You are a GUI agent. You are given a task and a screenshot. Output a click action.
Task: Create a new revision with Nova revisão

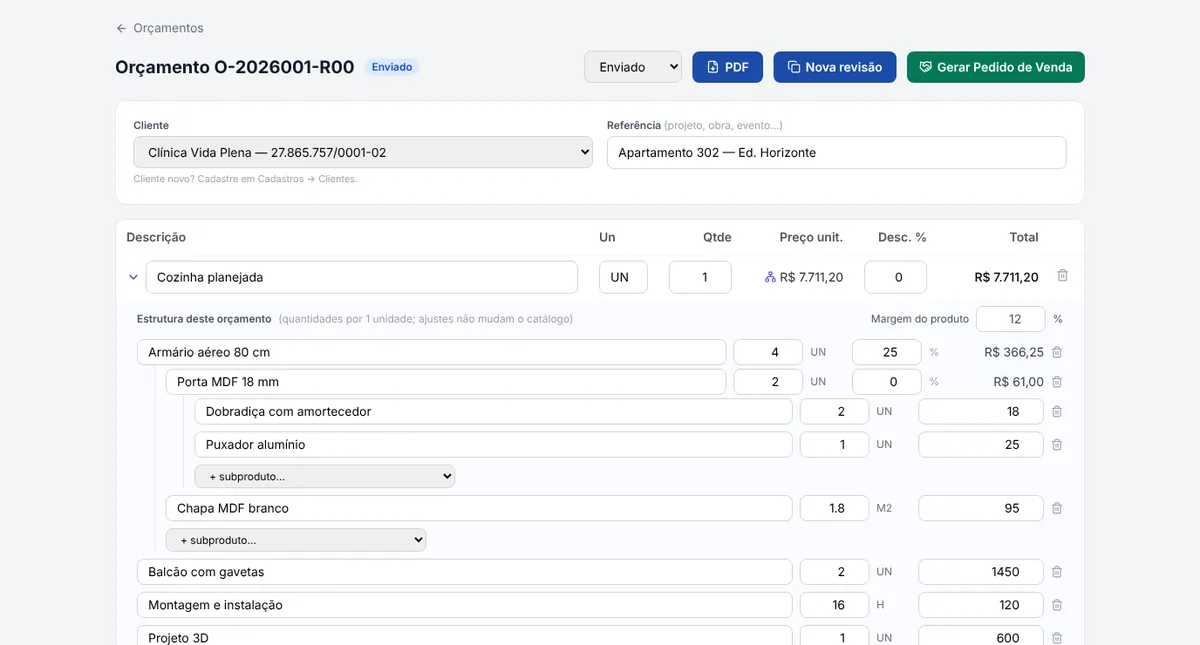tap(835, 67)
